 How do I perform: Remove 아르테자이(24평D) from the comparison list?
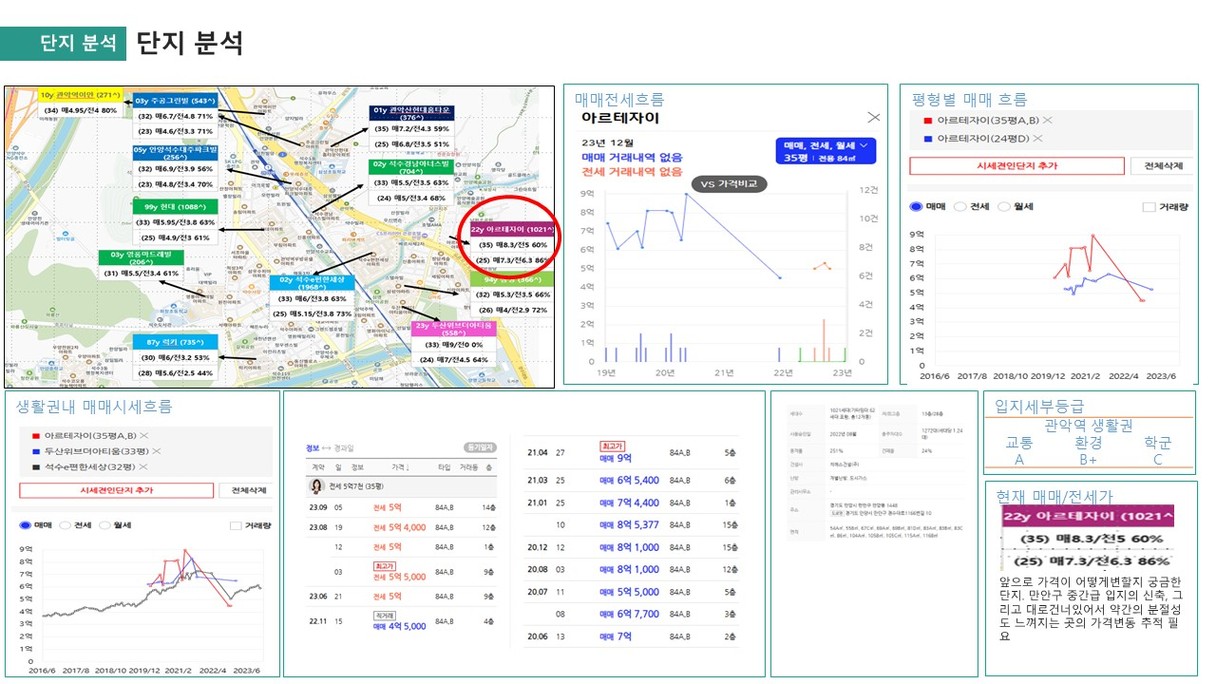click(1036, 139)
